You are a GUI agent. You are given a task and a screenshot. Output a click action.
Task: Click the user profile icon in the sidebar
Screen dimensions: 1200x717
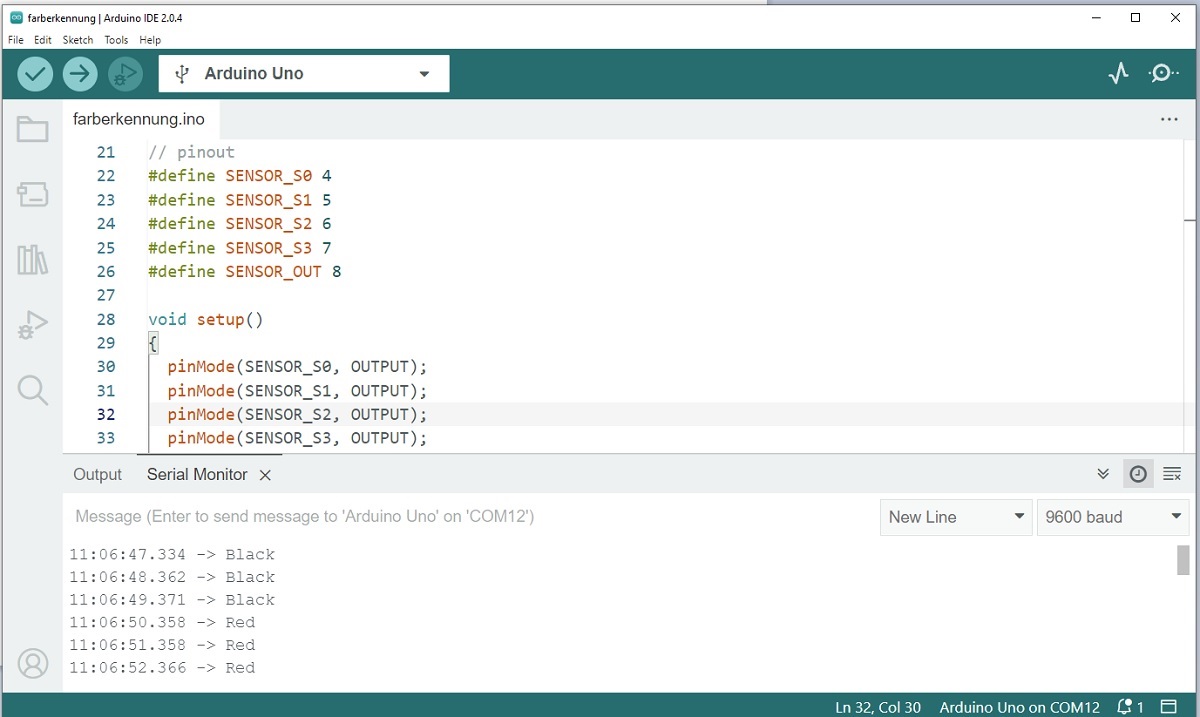[x=33, y=663]
